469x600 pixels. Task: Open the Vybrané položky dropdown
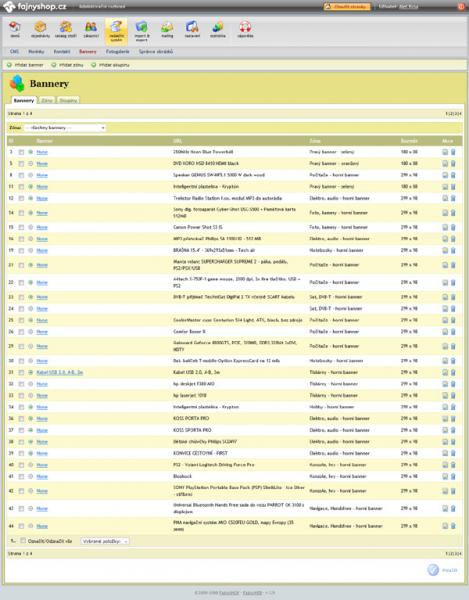pos(105,541)
